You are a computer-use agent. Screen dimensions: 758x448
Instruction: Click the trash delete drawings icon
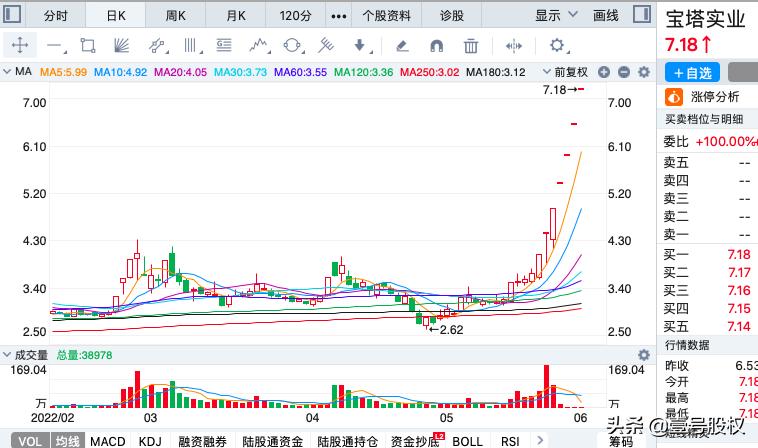point(470,46)
